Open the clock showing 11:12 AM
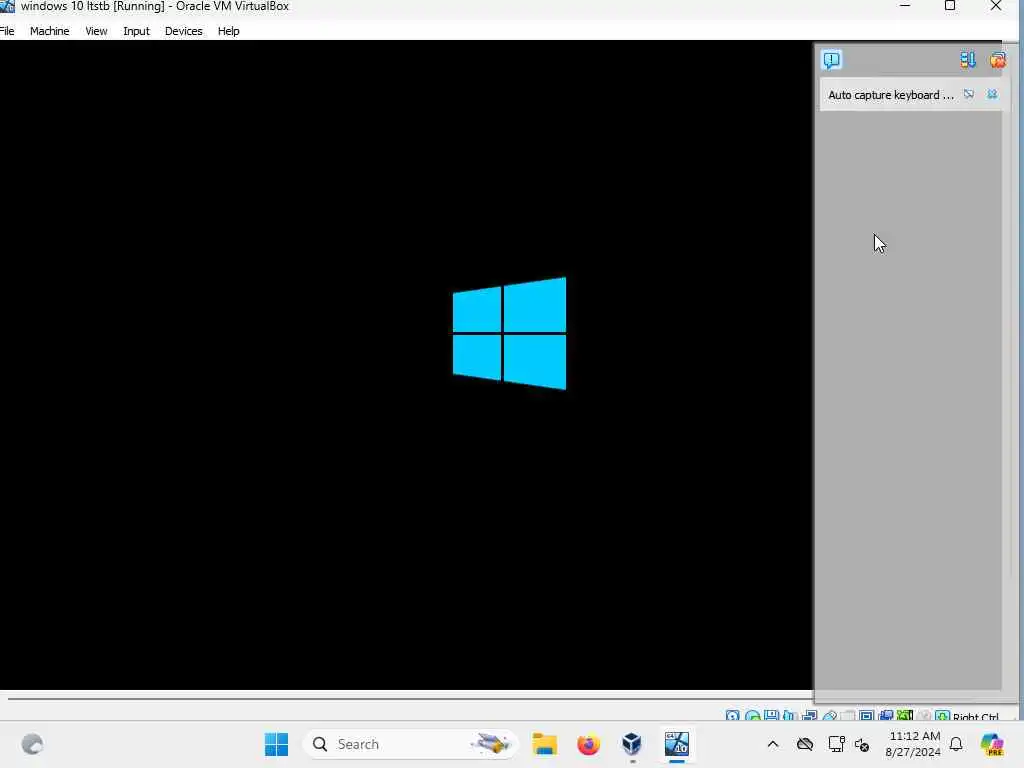 click(913, 744)
